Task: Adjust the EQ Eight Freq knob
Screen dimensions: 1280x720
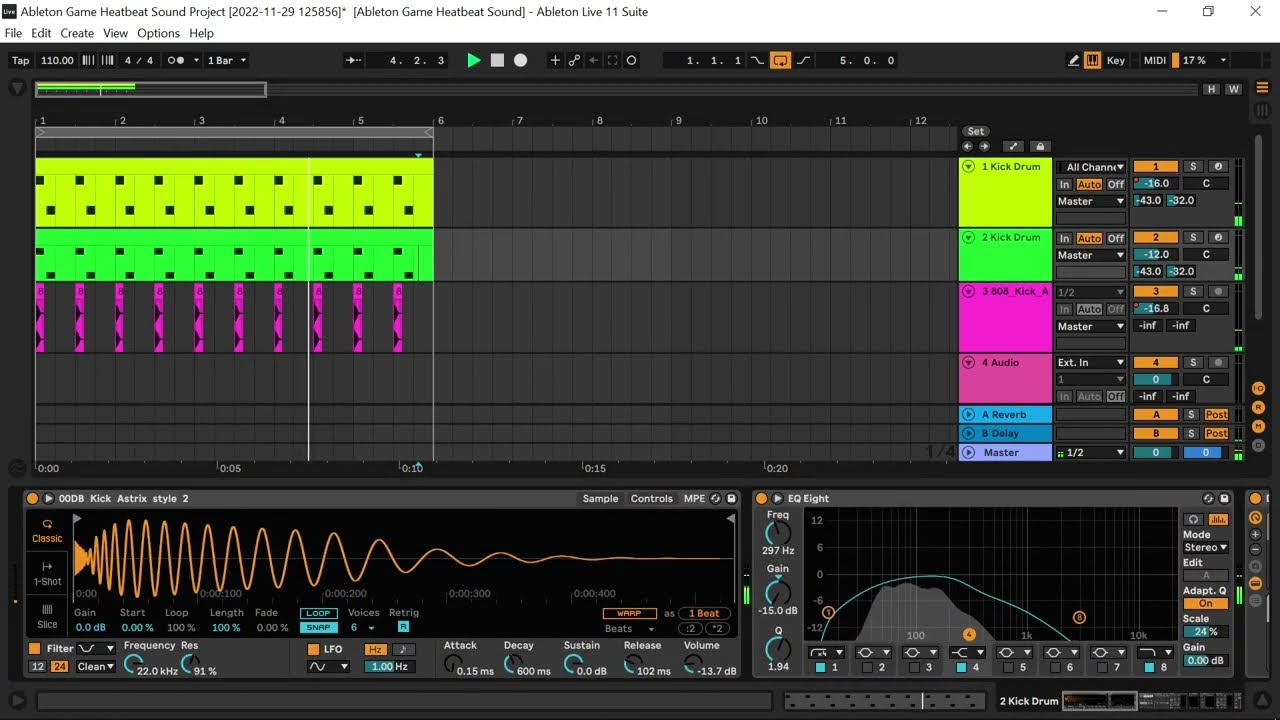Action: click(777, 534)
